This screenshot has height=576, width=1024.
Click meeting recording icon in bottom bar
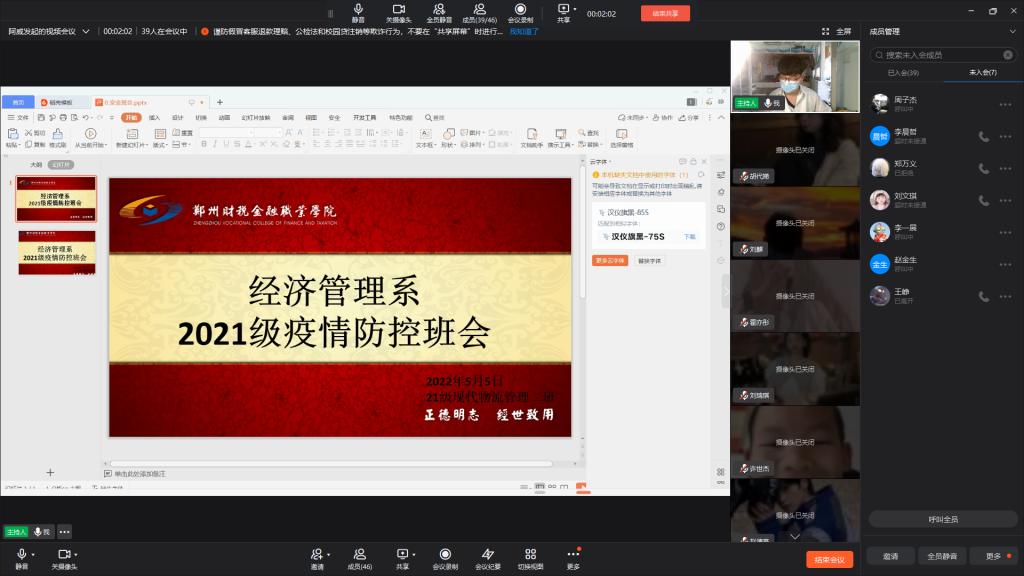[x=445, y=558]
